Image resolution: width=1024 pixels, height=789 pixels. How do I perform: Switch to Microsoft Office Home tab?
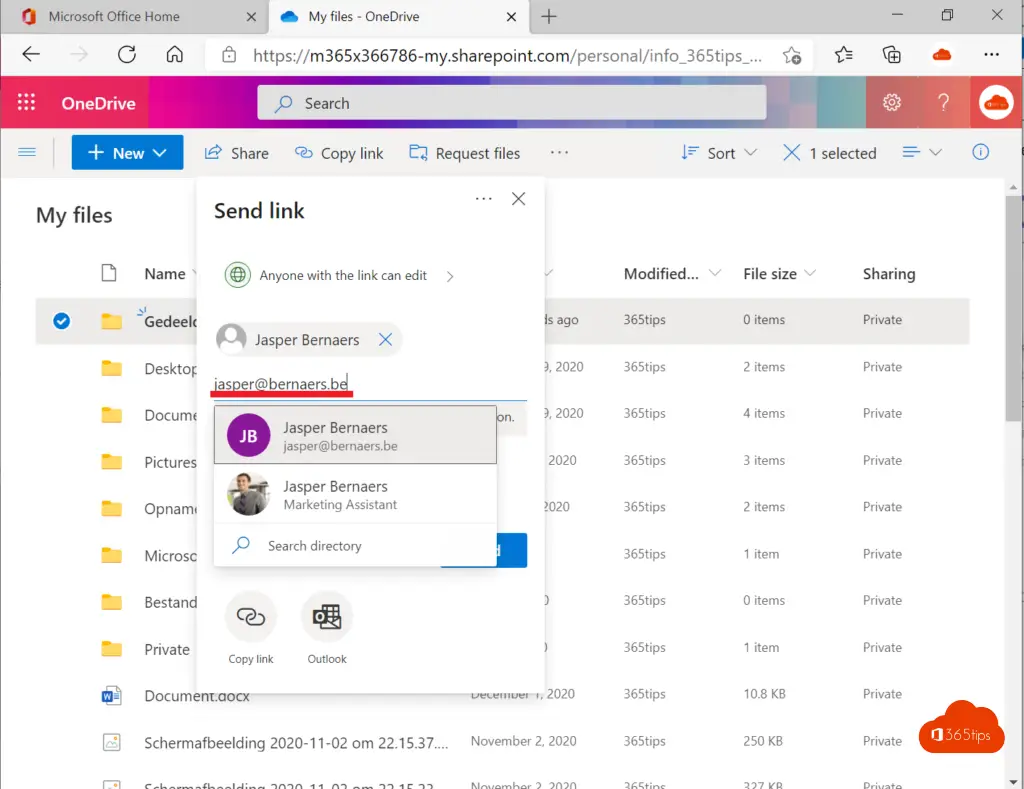click(114, 17)
